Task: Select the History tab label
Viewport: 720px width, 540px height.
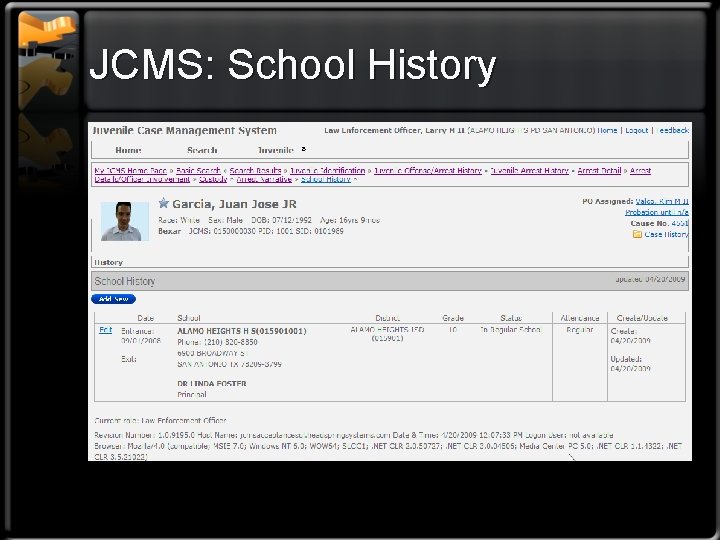Action: tap(108, 262)
